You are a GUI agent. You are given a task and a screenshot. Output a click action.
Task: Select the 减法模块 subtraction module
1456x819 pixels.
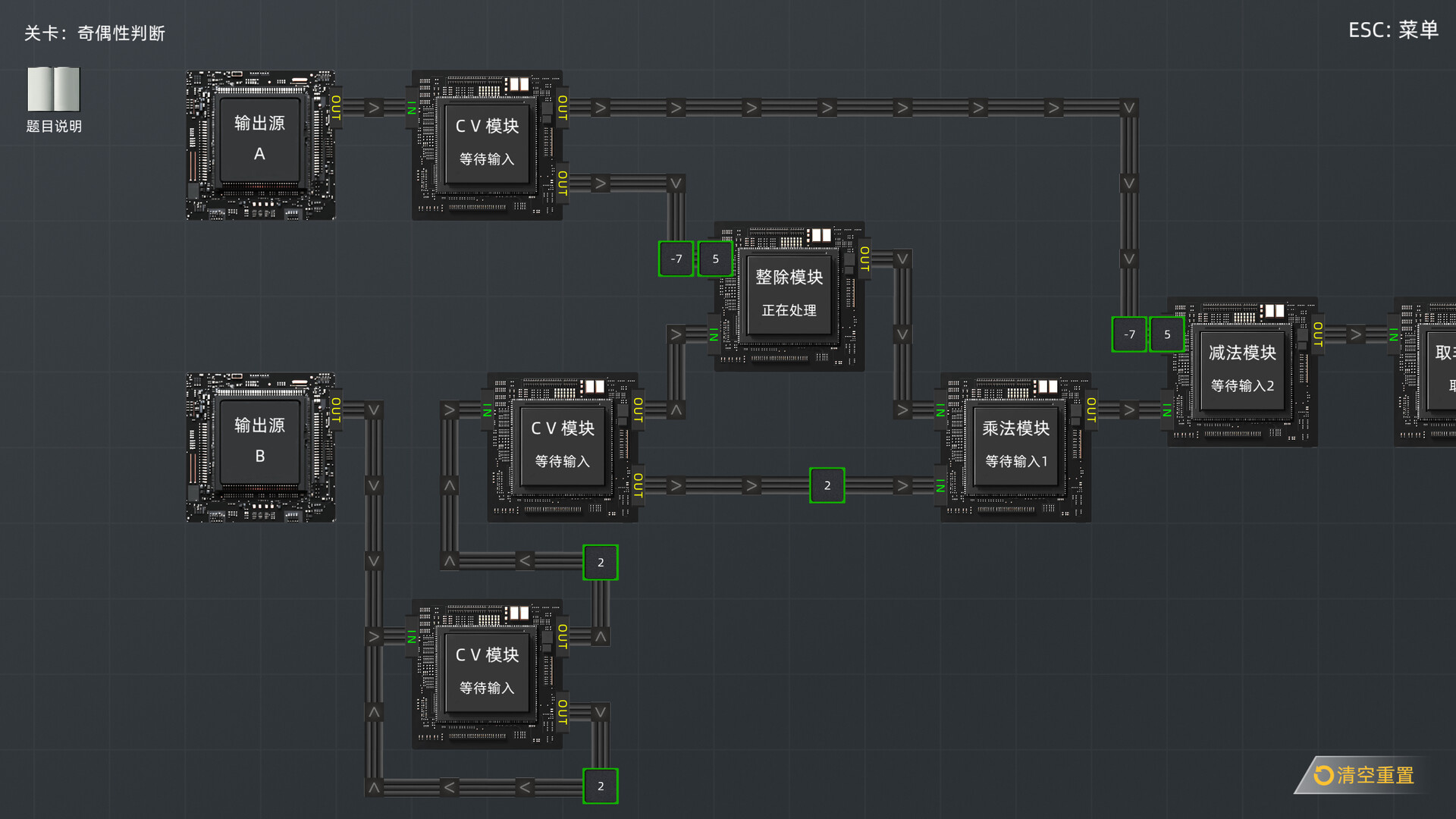coord(1241,369)
